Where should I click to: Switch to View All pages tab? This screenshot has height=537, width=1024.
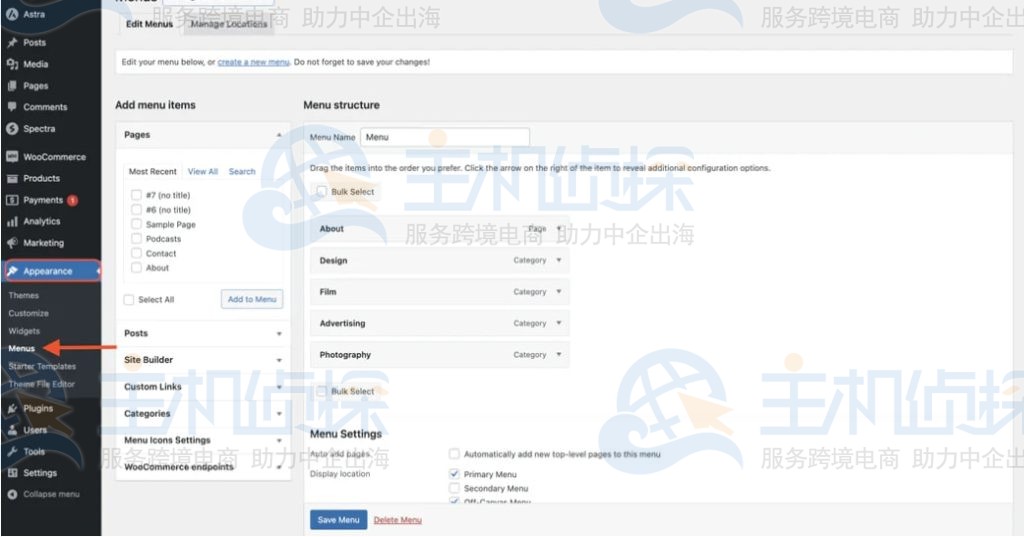tap(203, 172)
